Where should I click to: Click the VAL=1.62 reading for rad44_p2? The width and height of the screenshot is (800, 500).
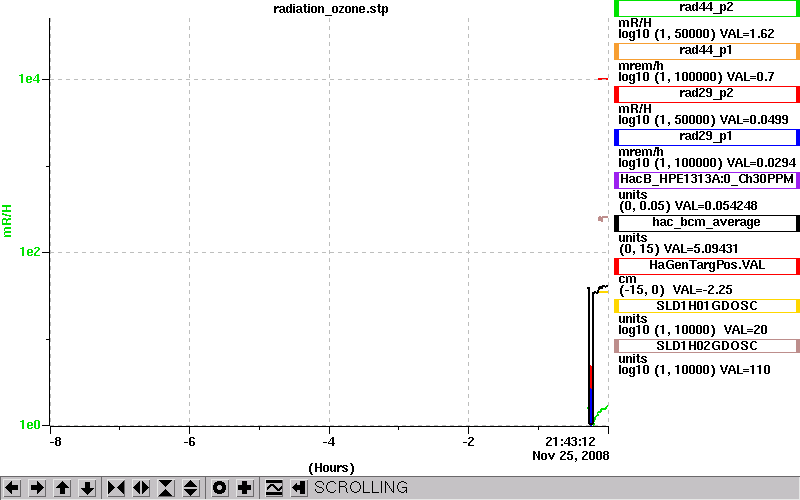(x=747, y=34)
